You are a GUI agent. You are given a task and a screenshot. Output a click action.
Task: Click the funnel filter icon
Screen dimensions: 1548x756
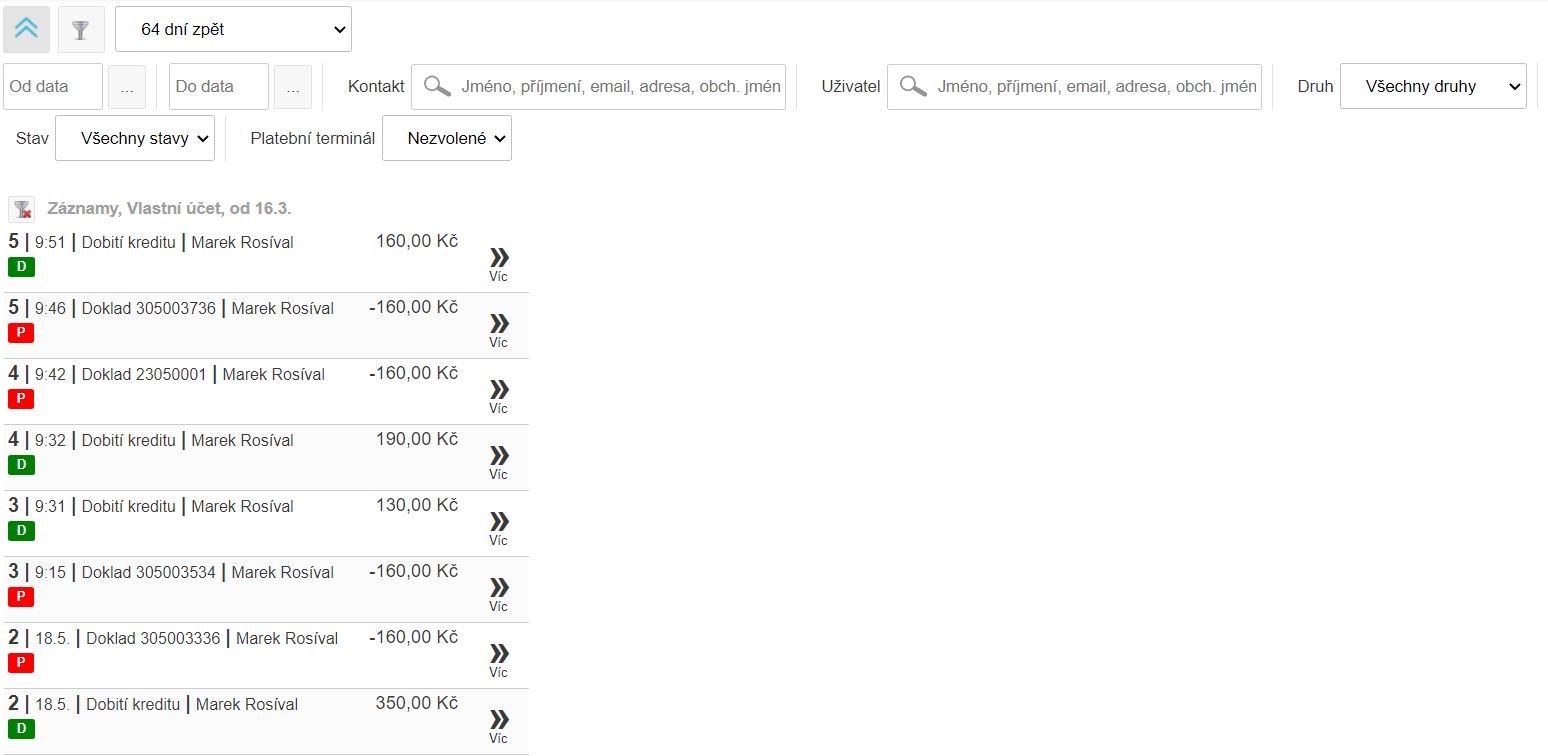click(x=81, y=29)
